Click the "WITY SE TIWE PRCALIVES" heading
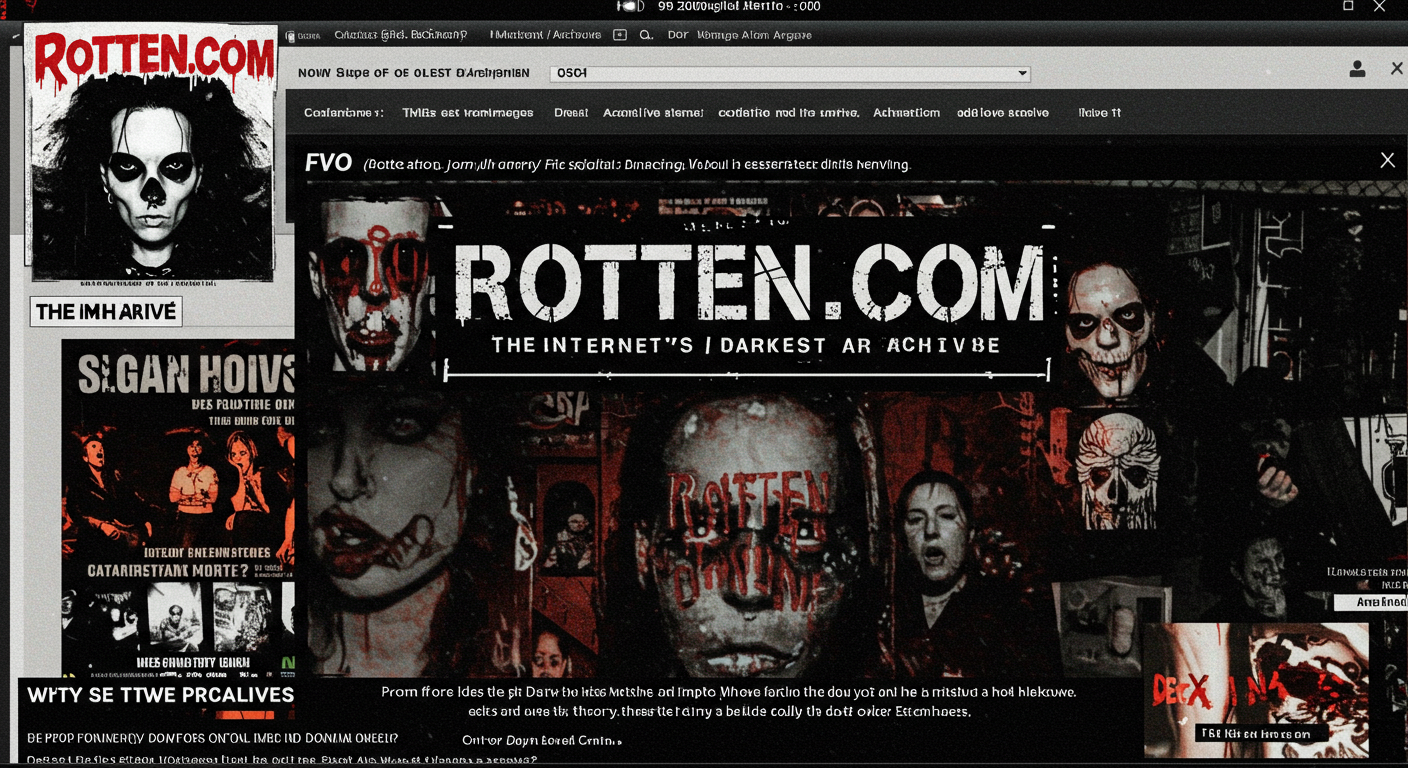 pos(160,695)
